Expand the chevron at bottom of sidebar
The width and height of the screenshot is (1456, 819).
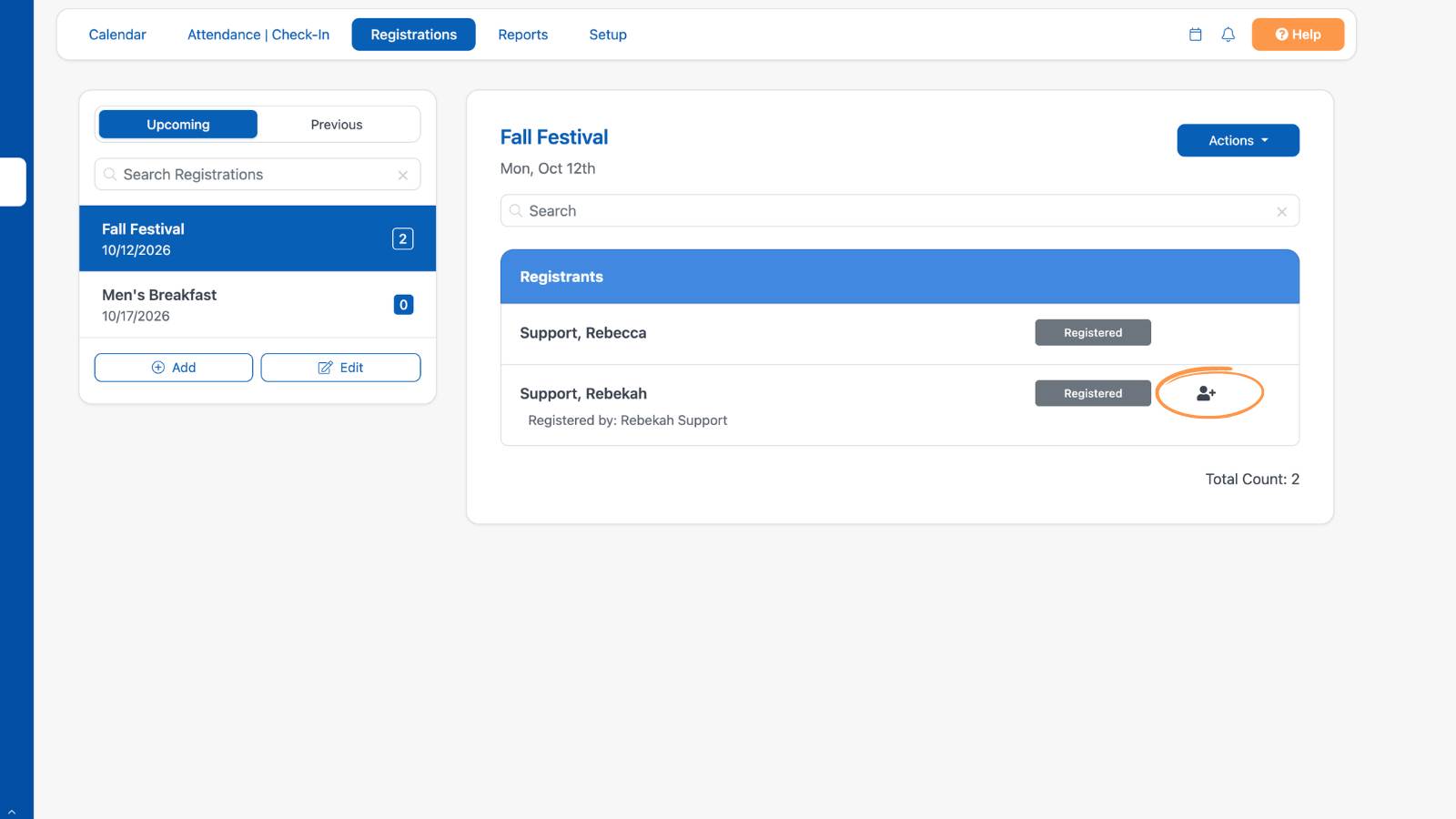(12, 812)
